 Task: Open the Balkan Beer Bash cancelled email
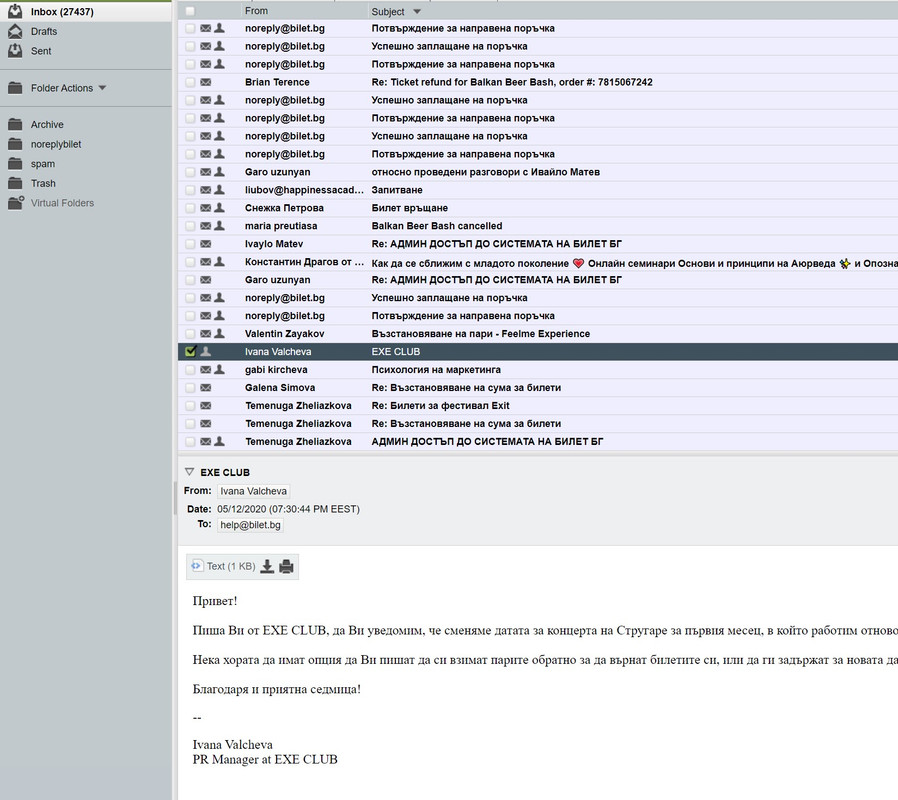(x=436, y=226)
